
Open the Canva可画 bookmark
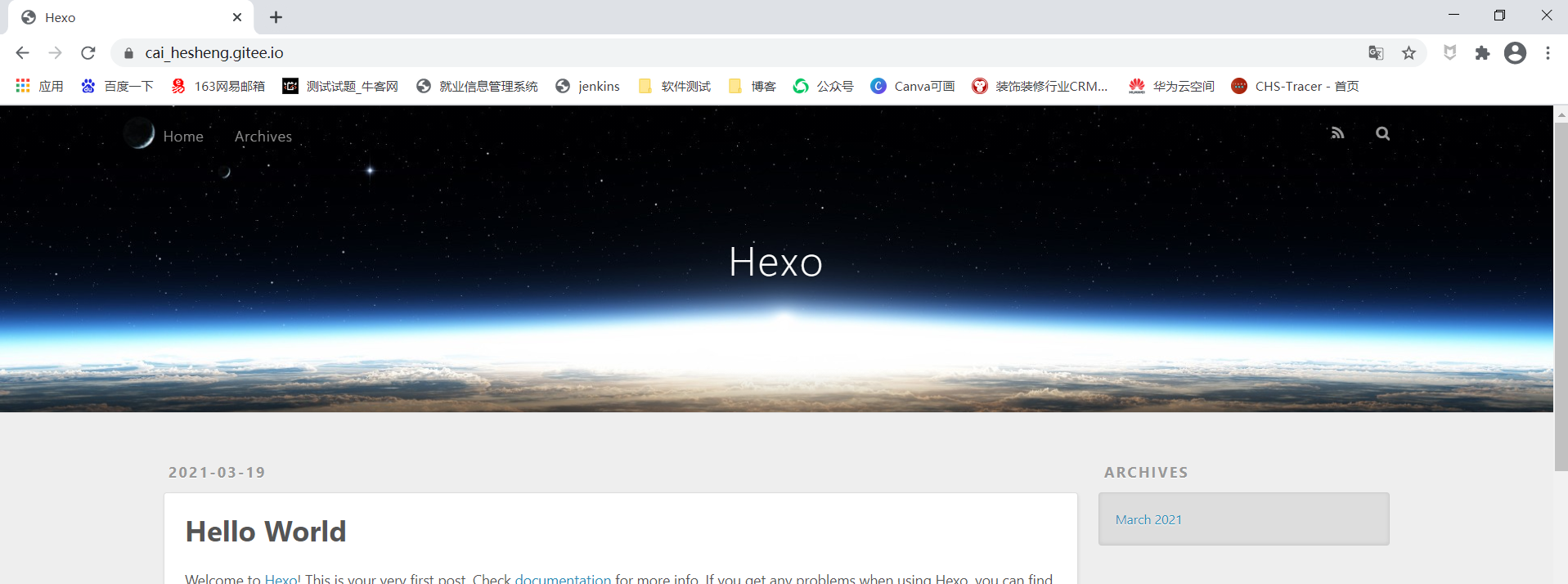point(912,86)
